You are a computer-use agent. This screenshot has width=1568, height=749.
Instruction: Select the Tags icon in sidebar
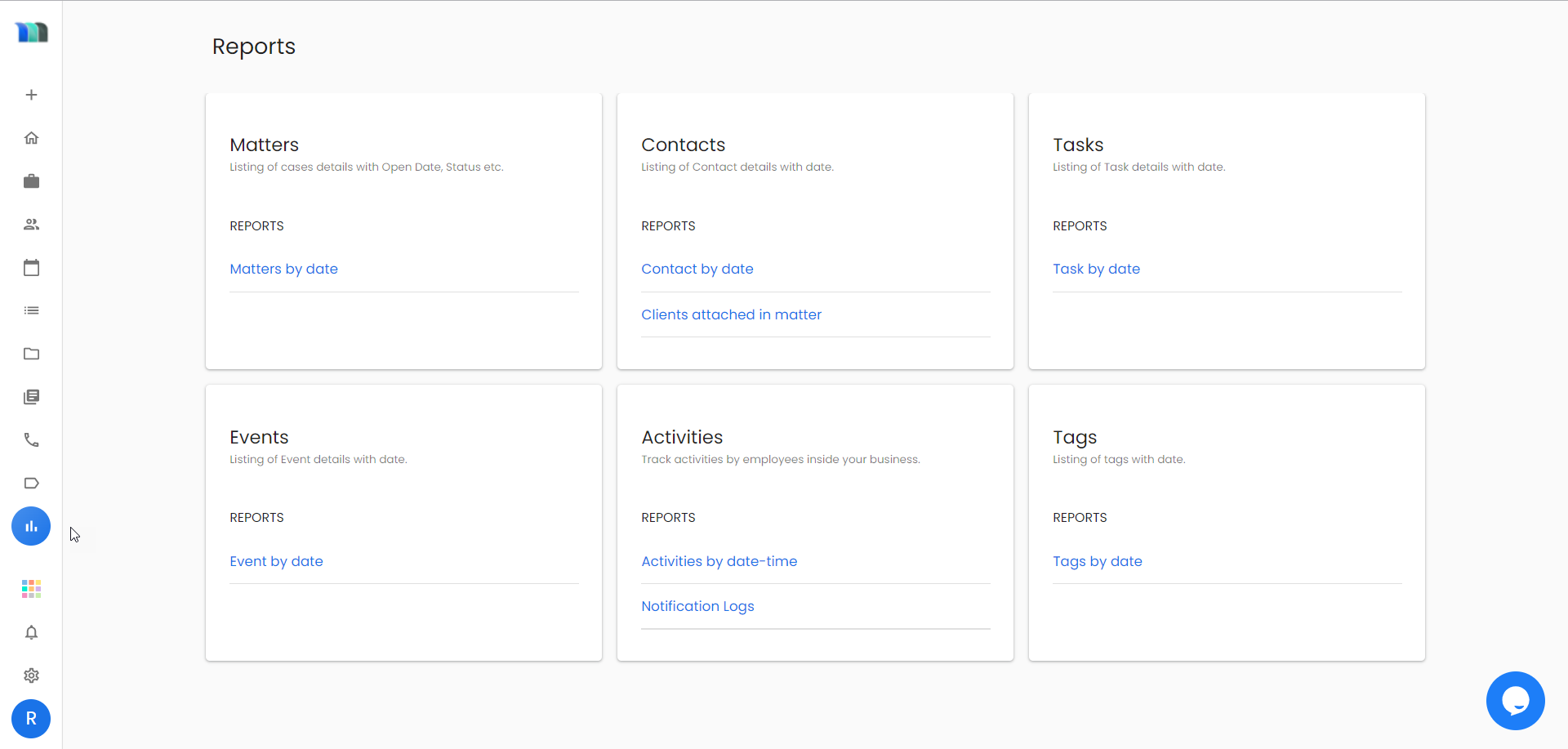31,483
